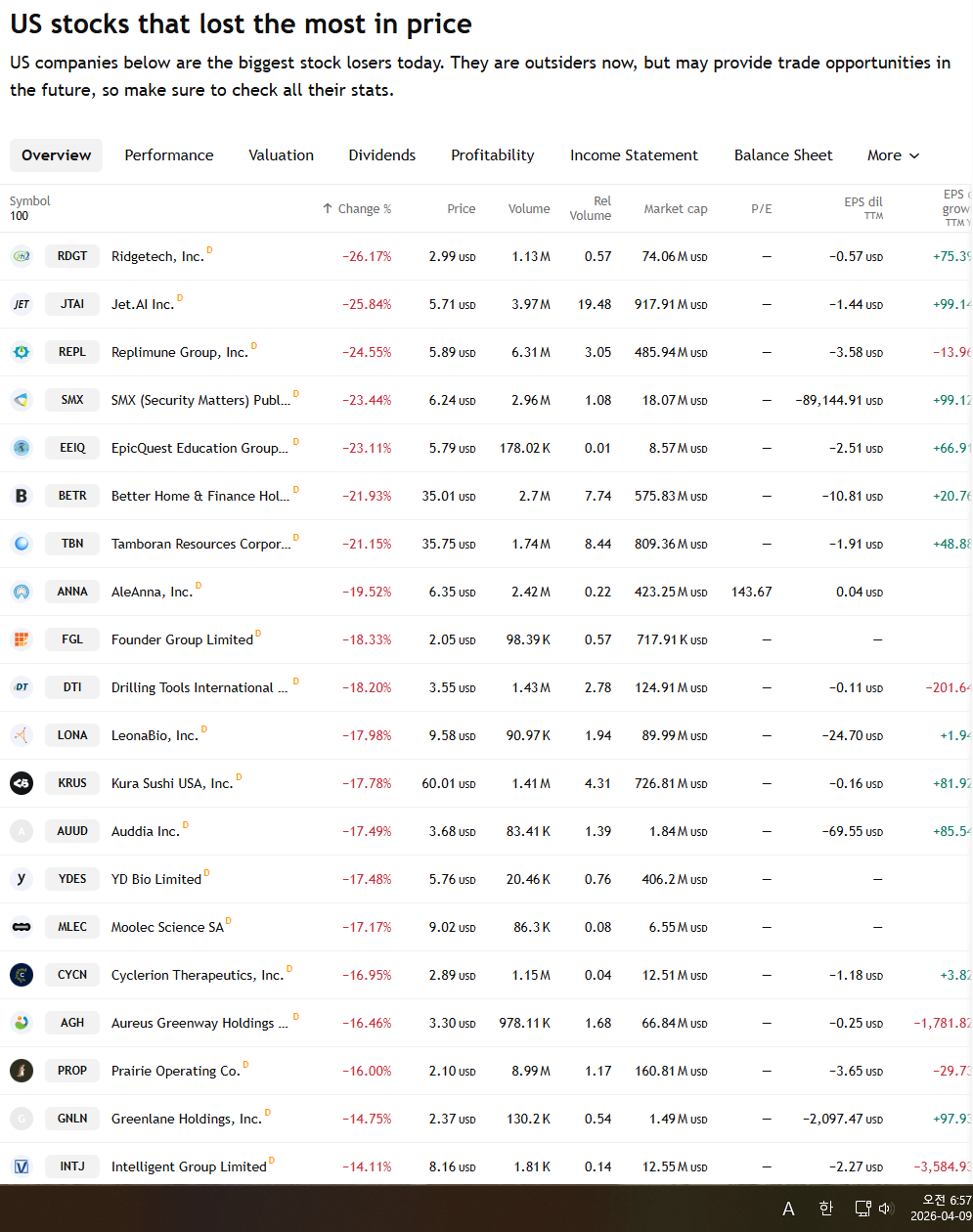Sort by Price column header
This screenshot has height=1232, width=973.
pyautogui.click(x=462, y=208)
